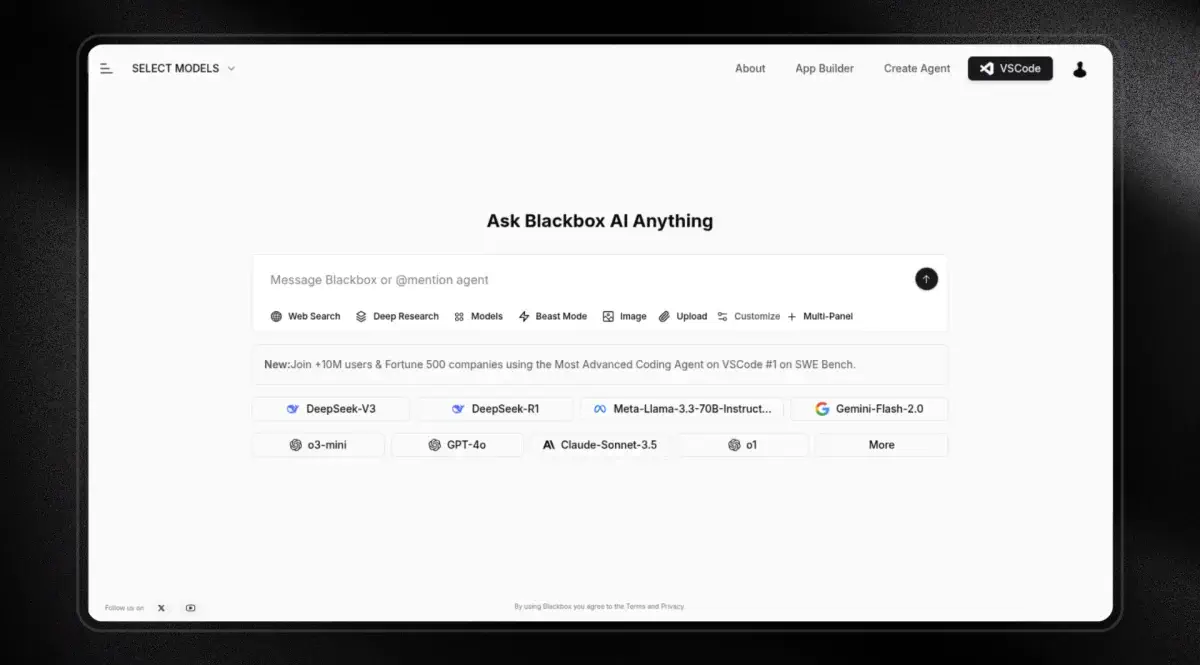Click the New VSCode announcement banner
This screenshot has width=1200, height=665.
[600, 364]
